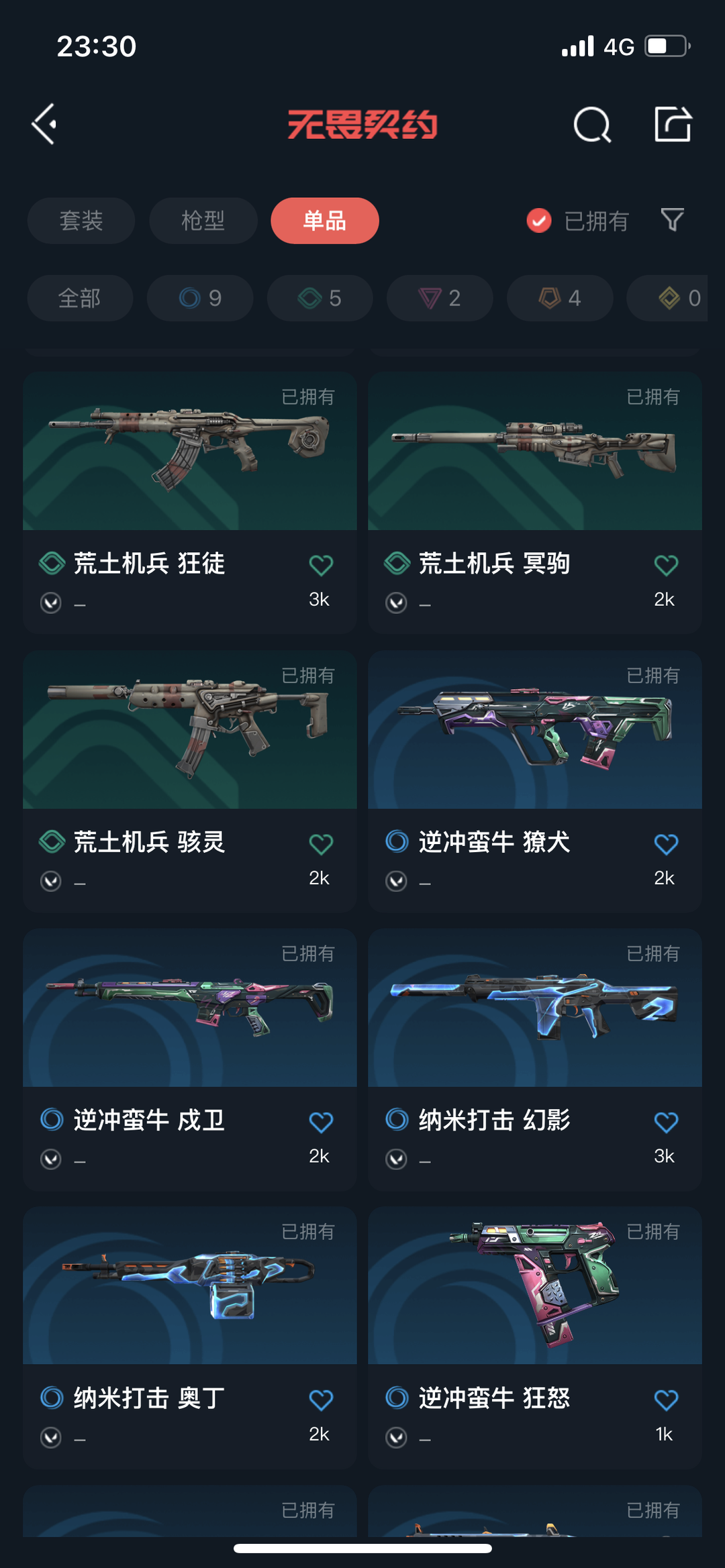Favorite 逆冲蛮牛 狂怒 with the heart icon

[666, 1400]
